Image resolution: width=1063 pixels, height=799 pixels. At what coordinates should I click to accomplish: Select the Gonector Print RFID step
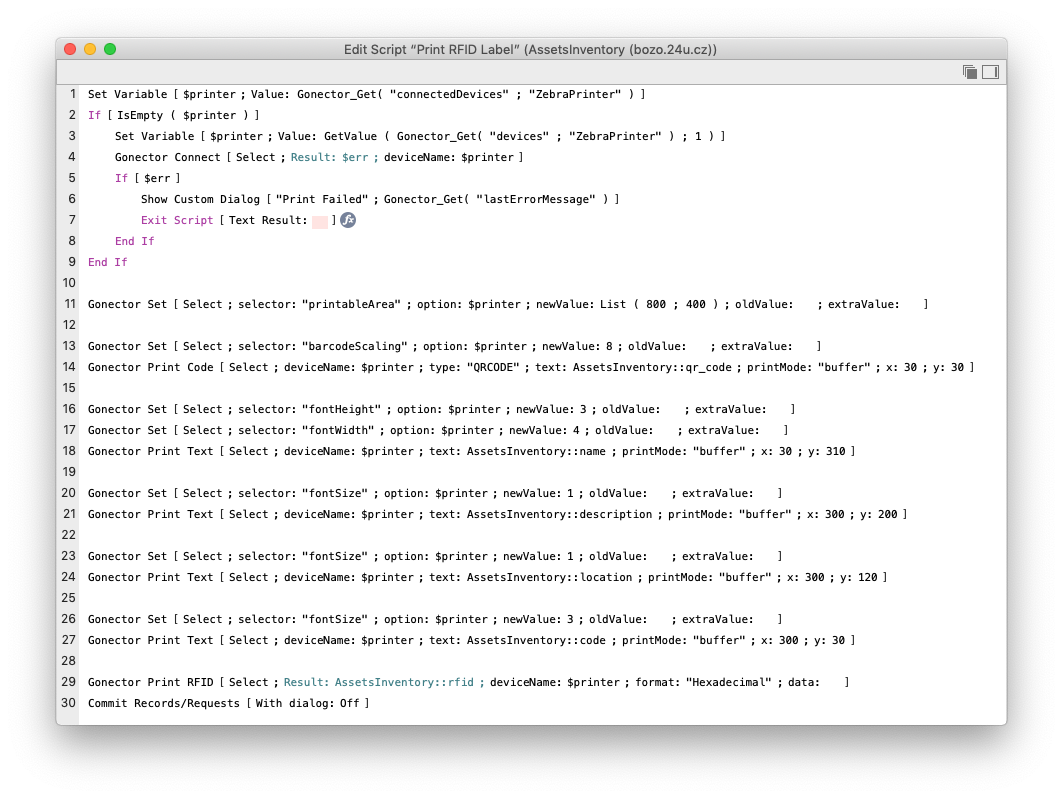pyautogui.click(x=468, y=682)
